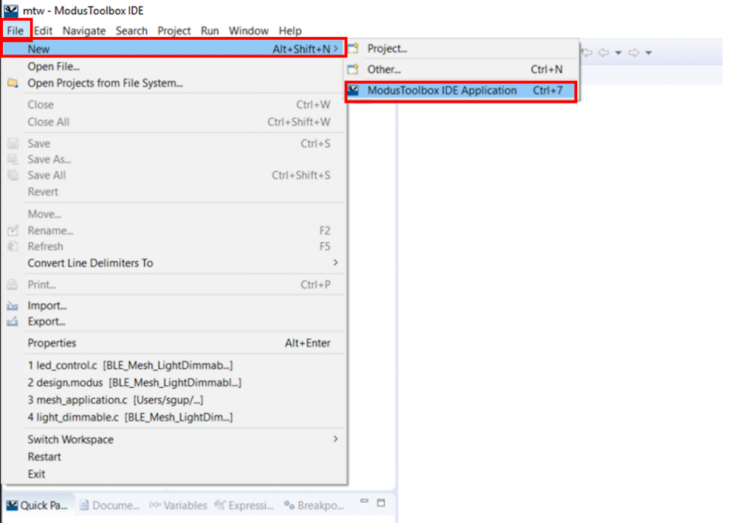The width and height of the screenshot is (748, 523).
Task: Open the Window menu
Action: (249, 31)
